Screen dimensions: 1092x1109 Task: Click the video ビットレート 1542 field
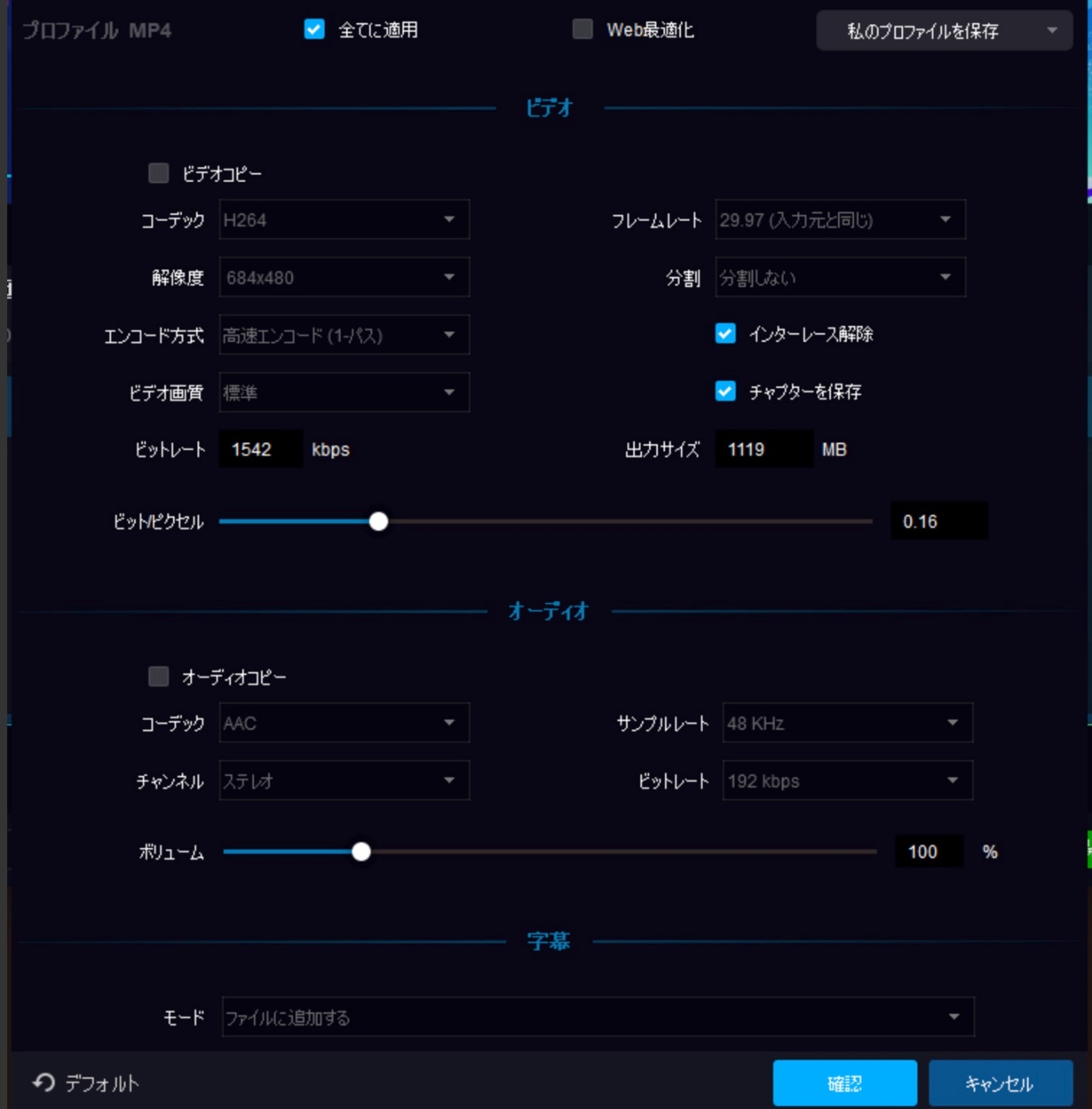click(x=261, y=449)
